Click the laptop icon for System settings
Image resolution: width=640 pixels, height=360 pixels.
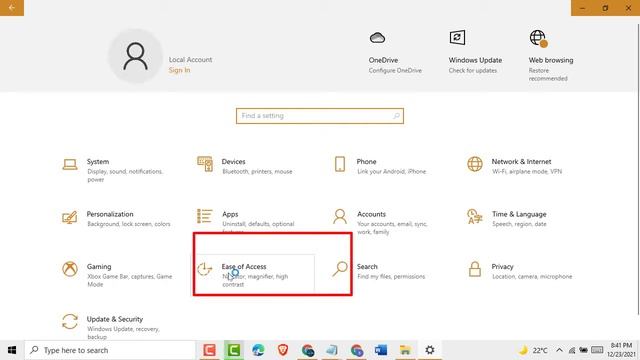tap(70, 164)
